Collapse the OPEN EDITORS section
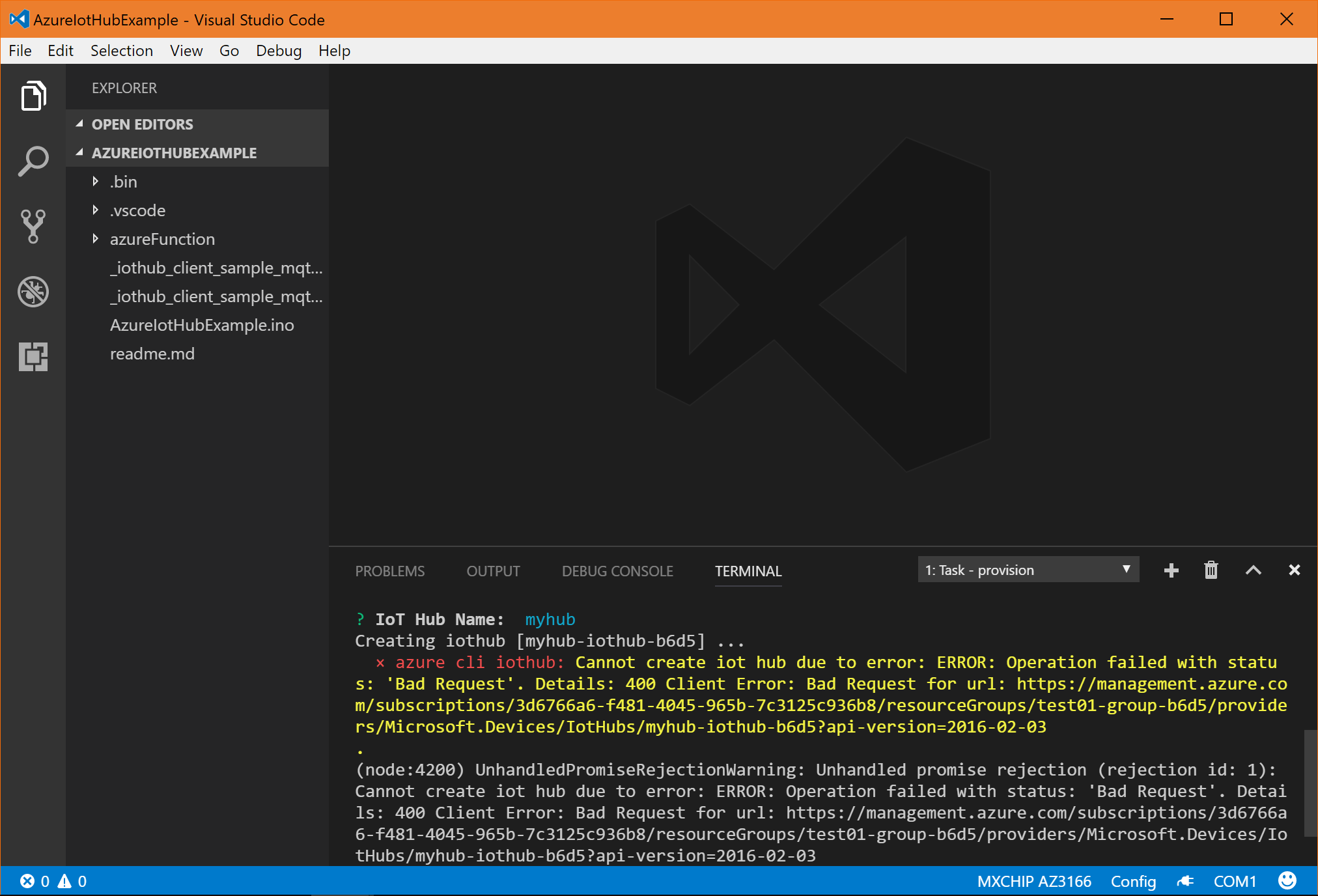 point(197,124)
